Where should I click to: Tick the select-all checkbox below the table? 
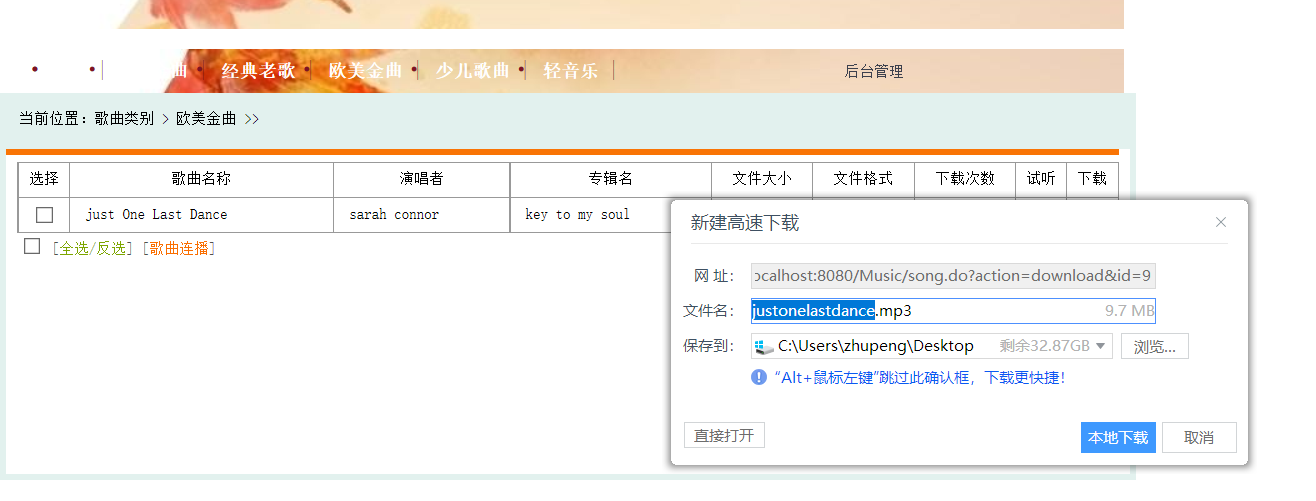tap(32, 247)
